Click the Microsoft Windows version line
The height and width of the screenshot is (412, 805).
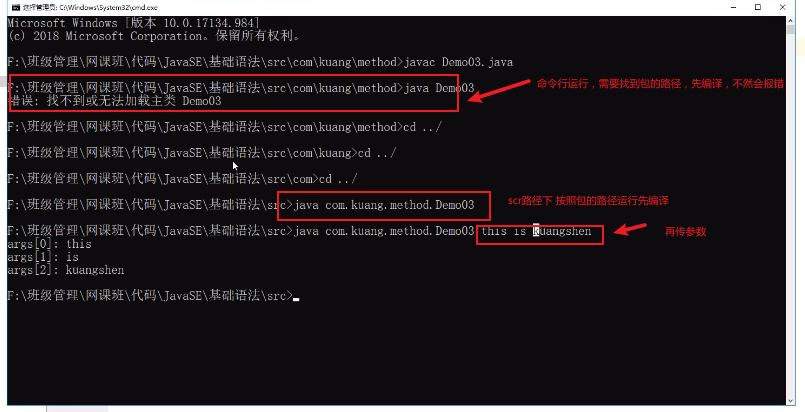[133, 23]
